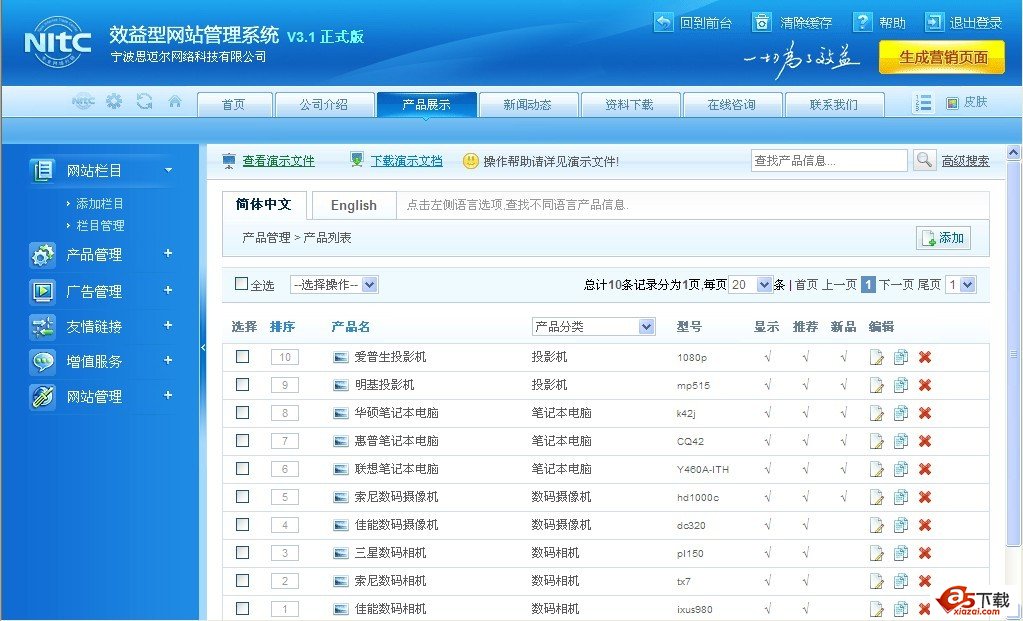Click the refresh icon in top navigation bar

145,102
